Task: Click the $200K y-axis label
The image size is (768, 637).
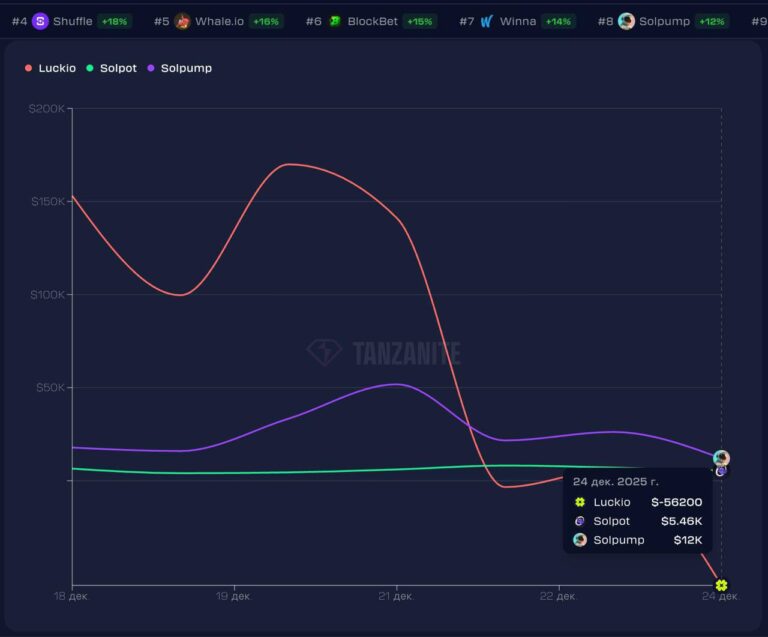Action: click(47, 109)
